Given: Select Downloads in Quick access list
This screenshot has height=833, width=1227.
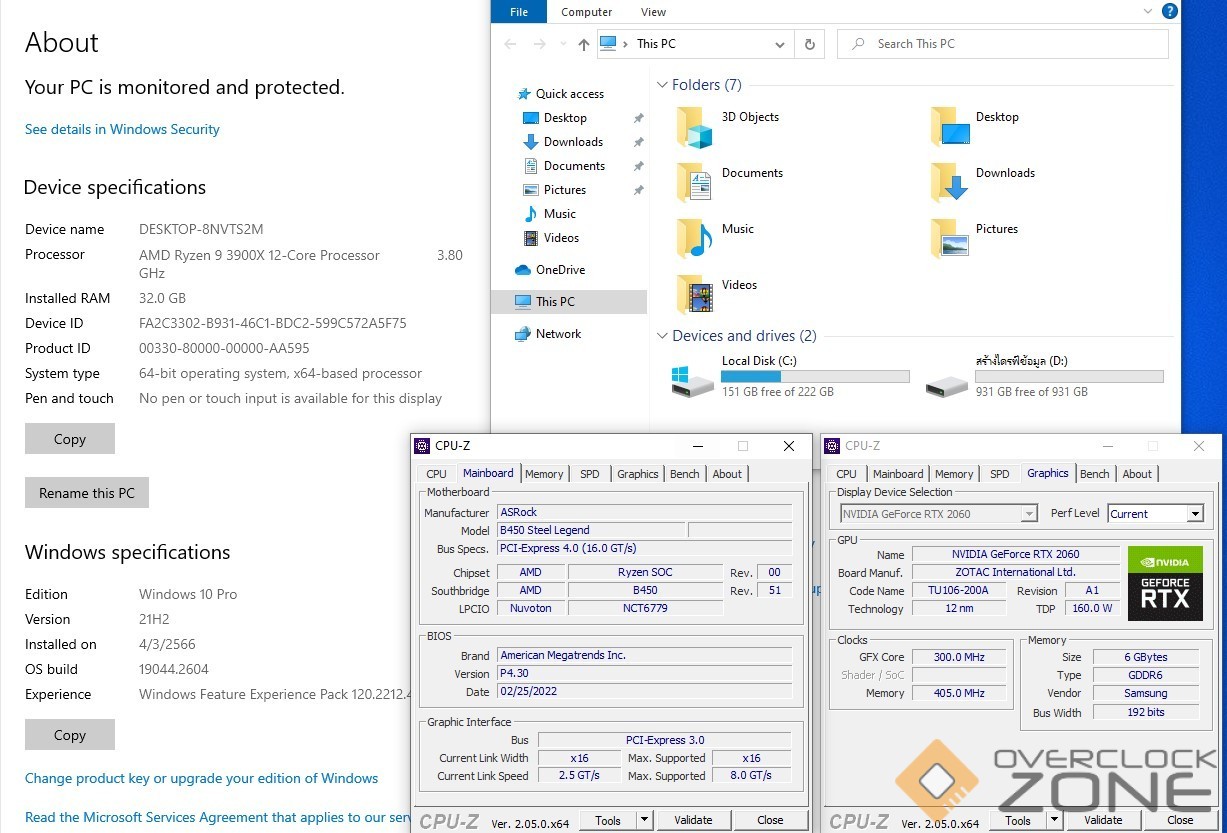Looking at the screenshot, I should click(573, 142).
